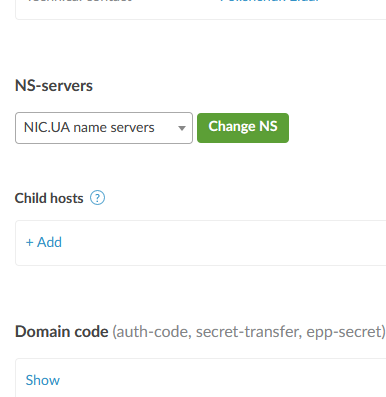This screenshot has width=386, height=397.
Task: Click the NS-servers section heading
Action: (x=54, y=86)
